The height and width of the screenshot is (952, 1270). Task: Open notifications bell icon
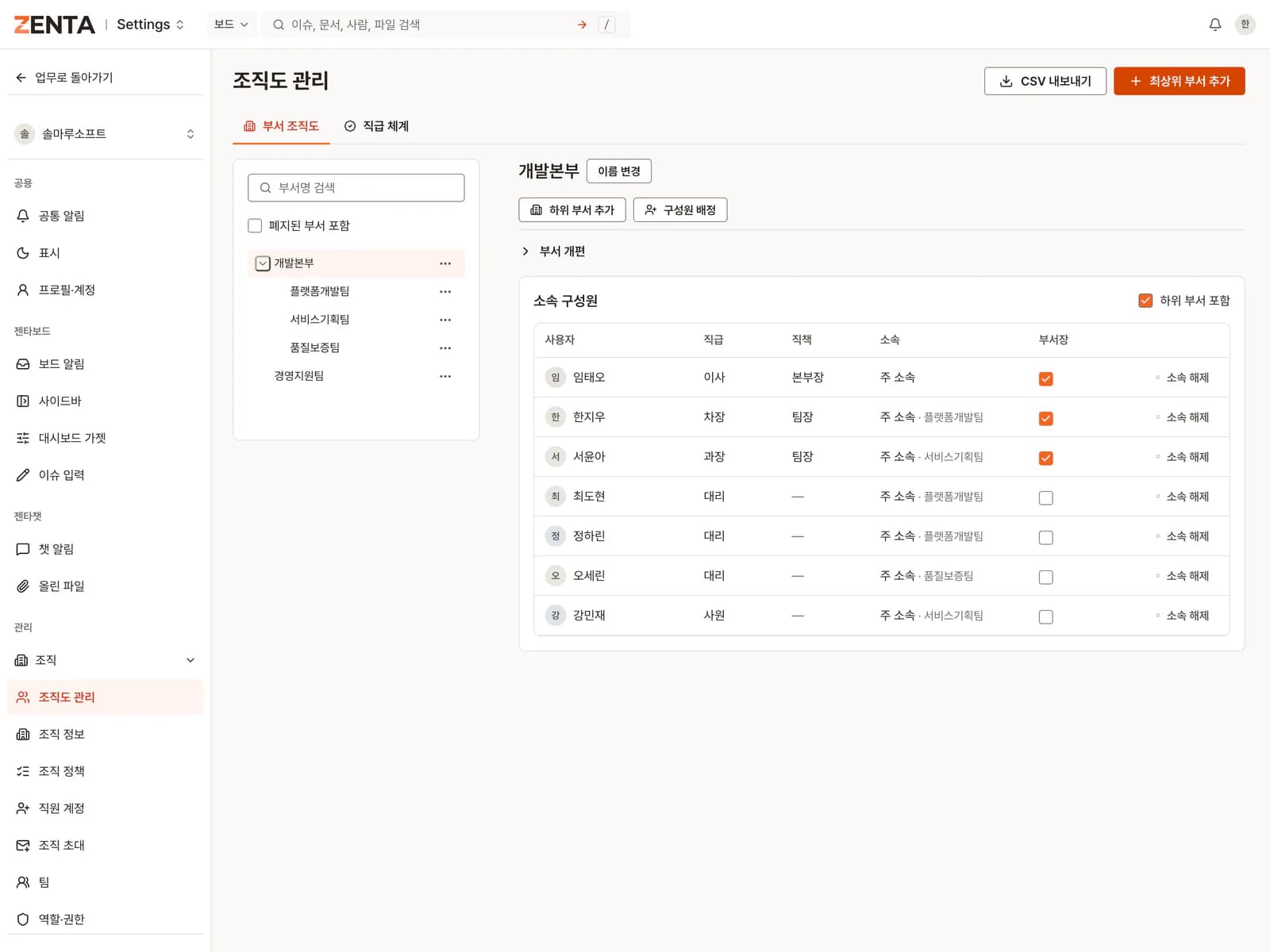click(x=1214, y=25)
